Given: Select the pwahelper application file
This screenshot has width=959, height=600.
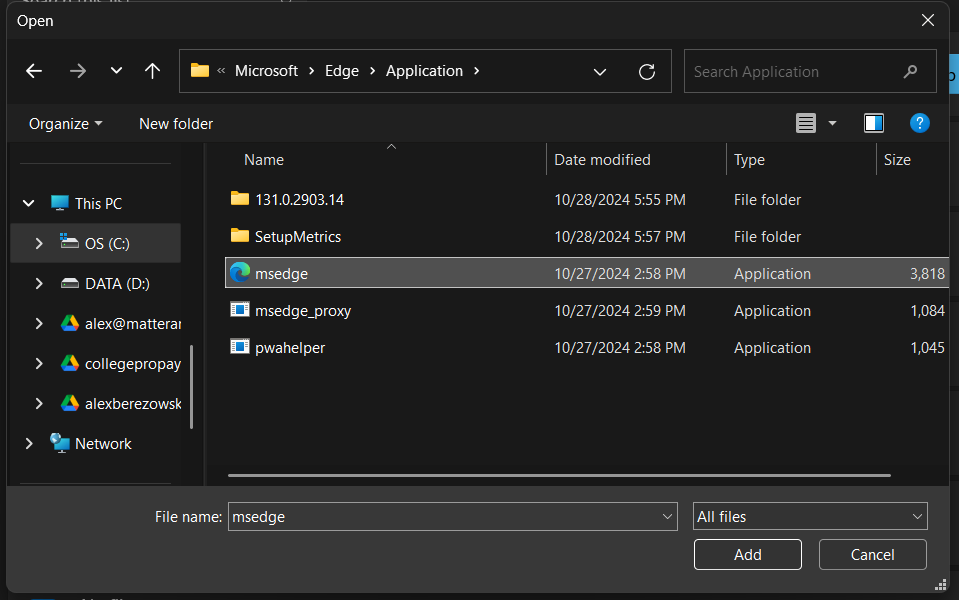Looking at the screenshot, I should [289, 347].
